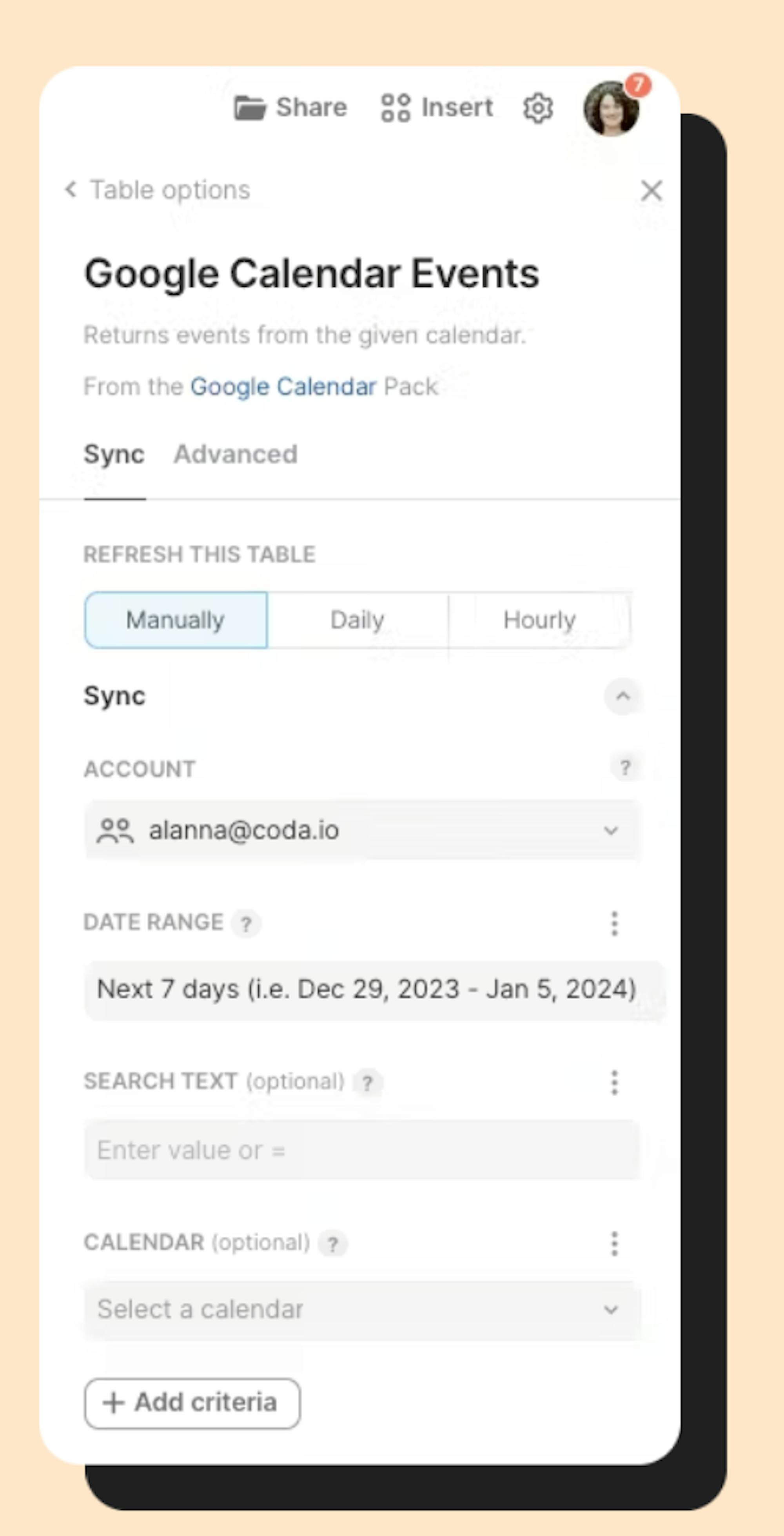Show help for the Account field
Screen dimensions: 784x1536
(x=625, y=767)
